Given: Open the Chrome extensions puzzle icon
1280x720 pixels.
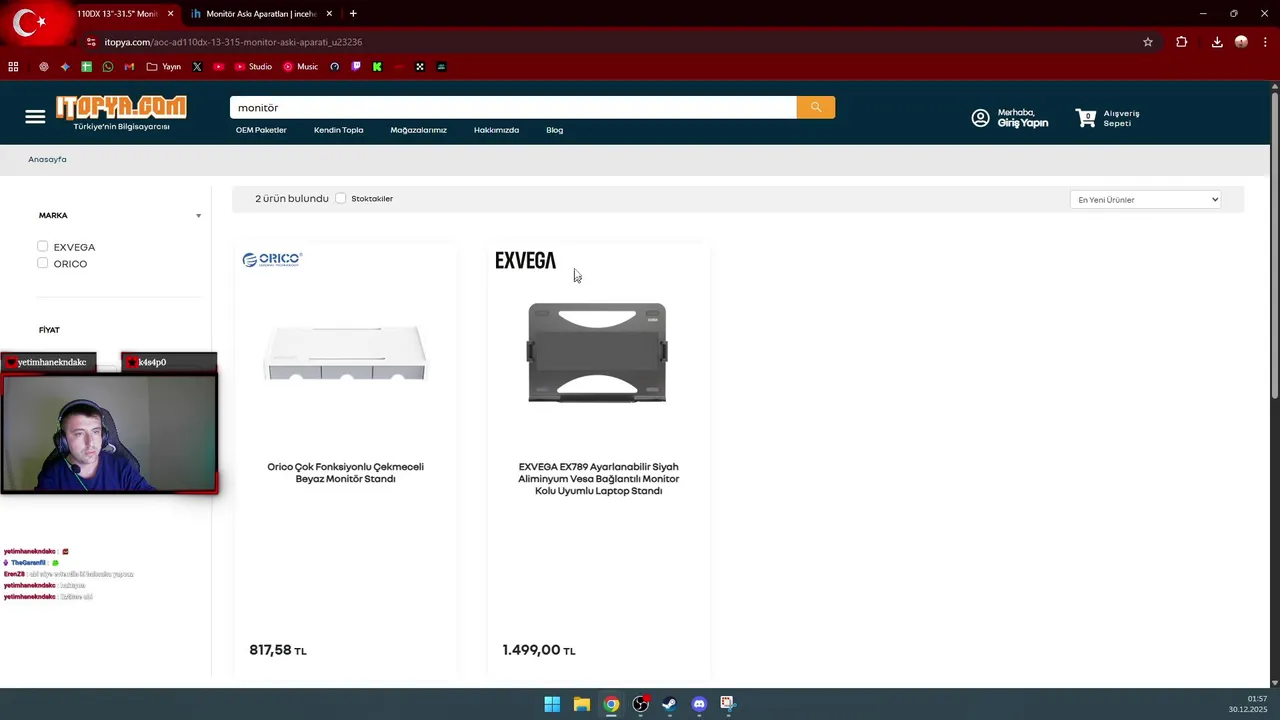Looking at the screenshot, I should (x=1182, y=42).
